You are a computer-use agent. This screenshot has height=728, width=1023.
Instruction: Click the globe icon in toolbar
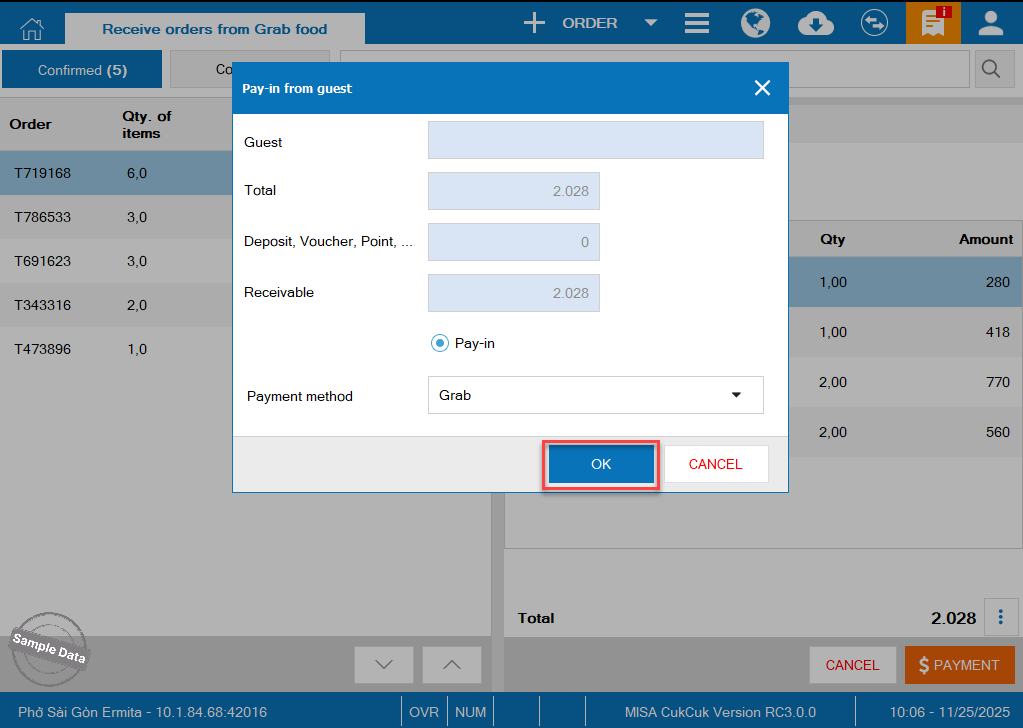coord(755,23)
